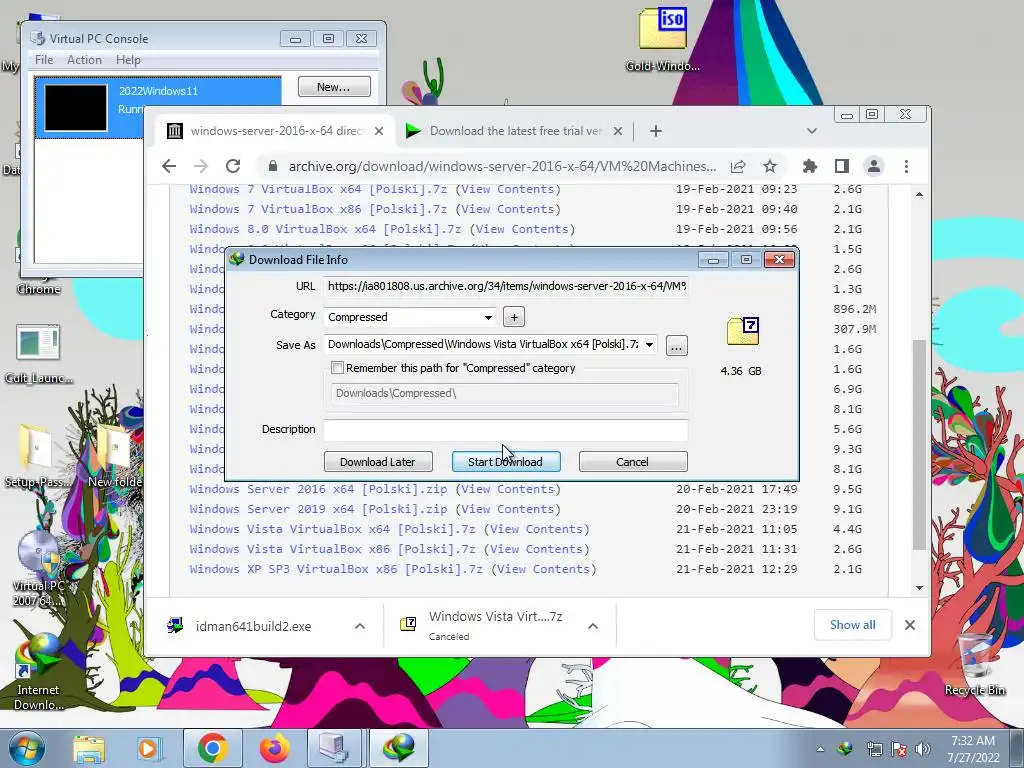Viewport: 1024px width, 768px height.
Task: Open Firefox from taskbar
Action: coord(274,748)
